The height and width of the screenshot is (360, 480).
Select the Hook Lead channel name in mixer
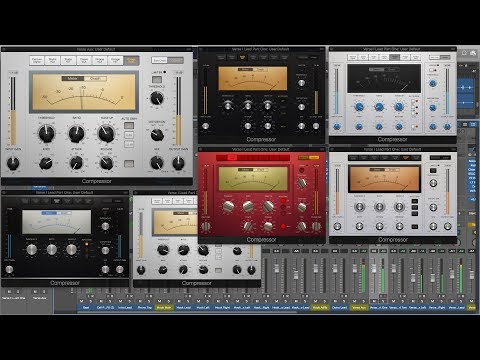click(183, 307)
